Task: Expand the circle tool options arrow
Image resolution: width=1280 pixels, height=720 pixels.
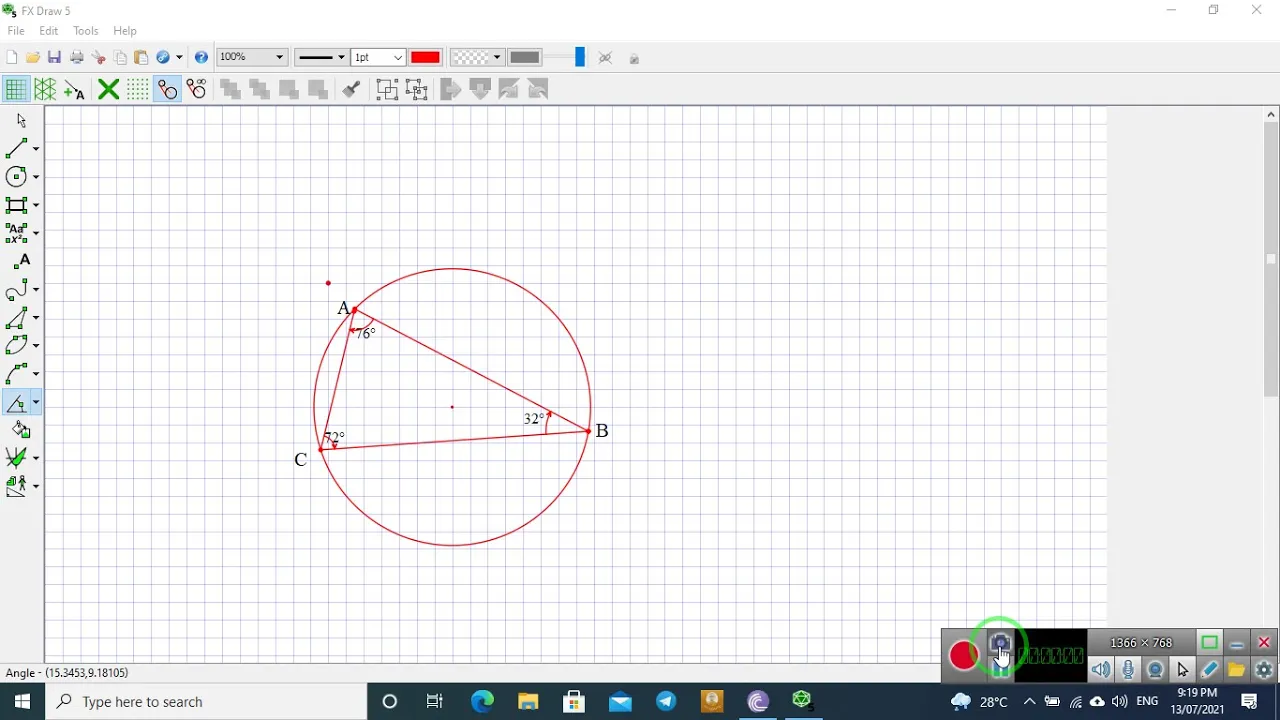Action: point(36,177)
